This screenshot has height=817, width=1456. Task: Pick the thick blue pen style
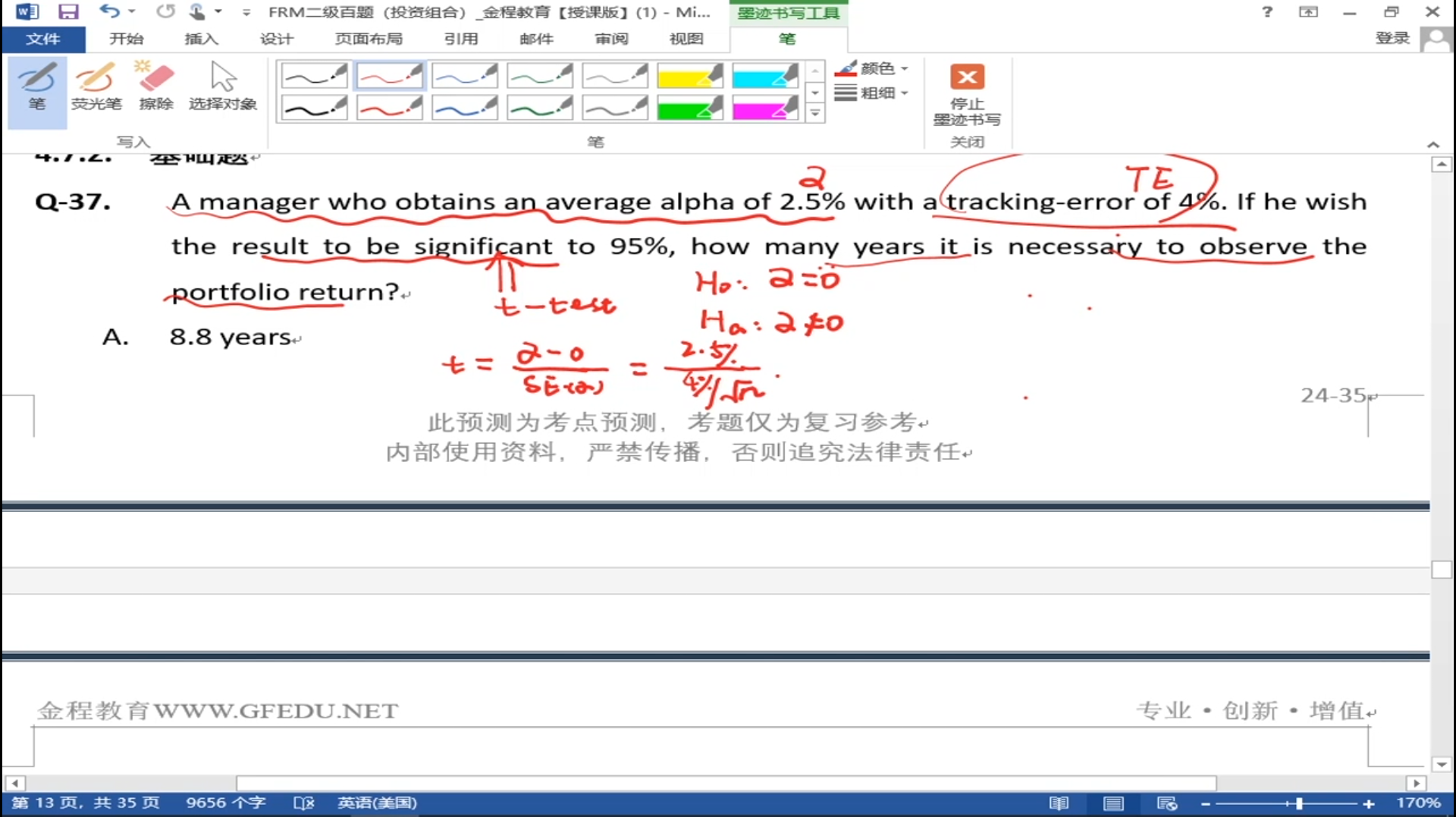coord(464,107)
